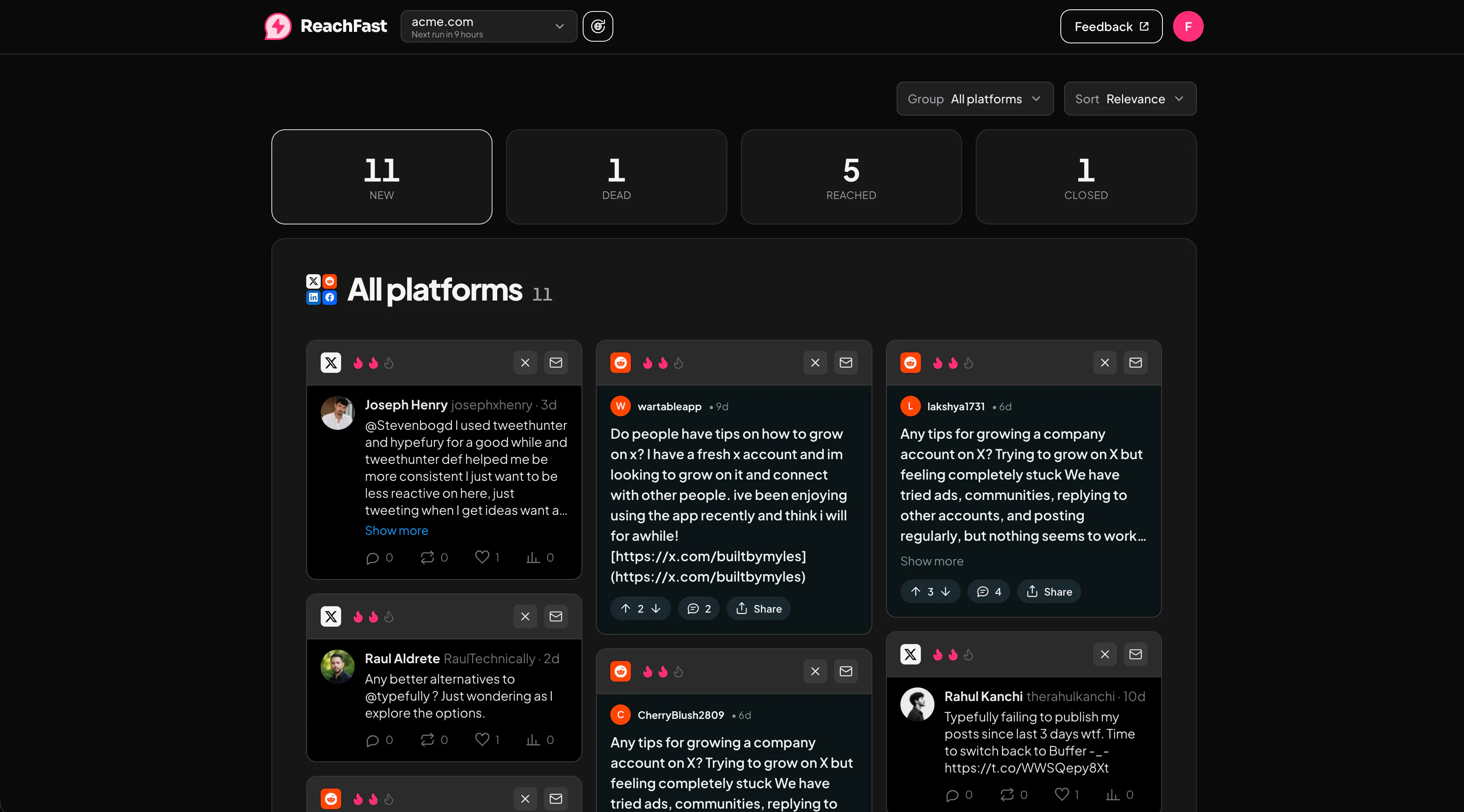Like Rahul Kanchi's tweet
The width and height of the screenshot is (1464, 812).
(1062, 795)
